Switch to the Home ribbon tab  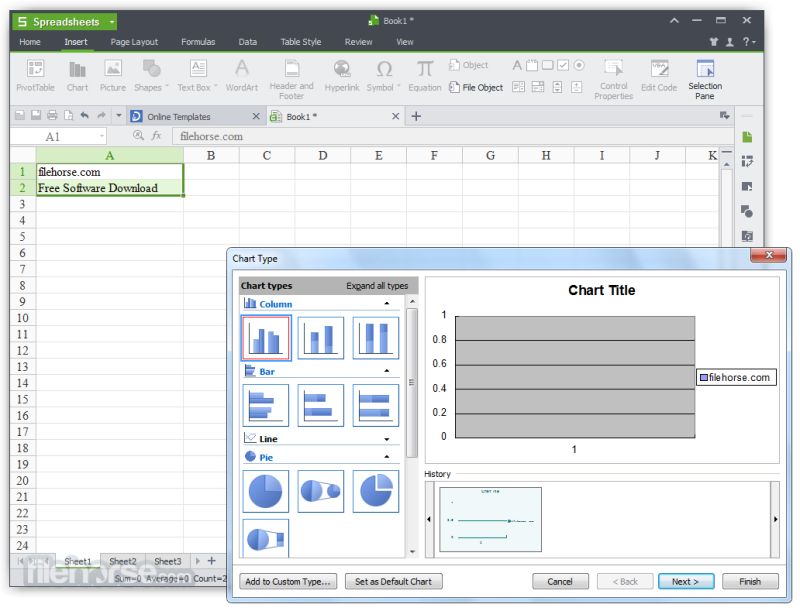(x=30, y=42)
